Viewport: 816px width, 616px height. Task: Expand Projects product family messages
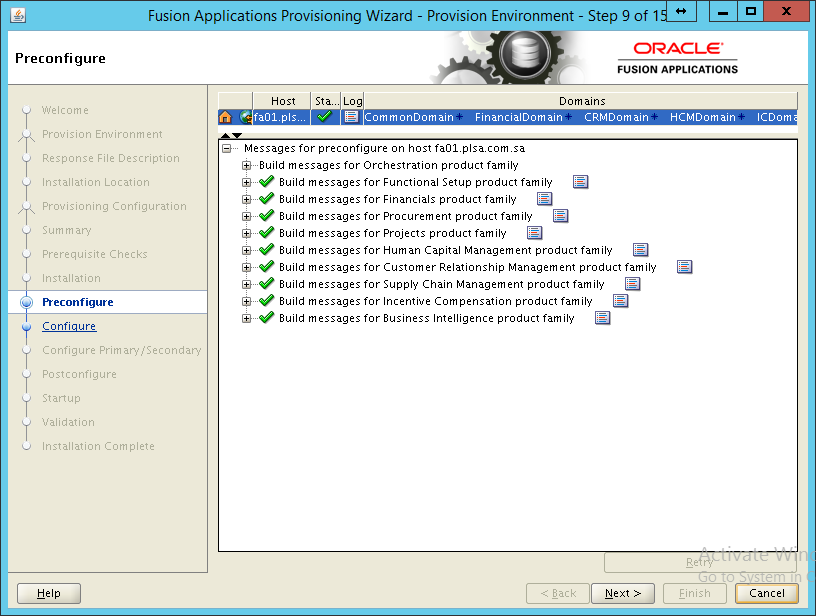[x=247, y=233]
